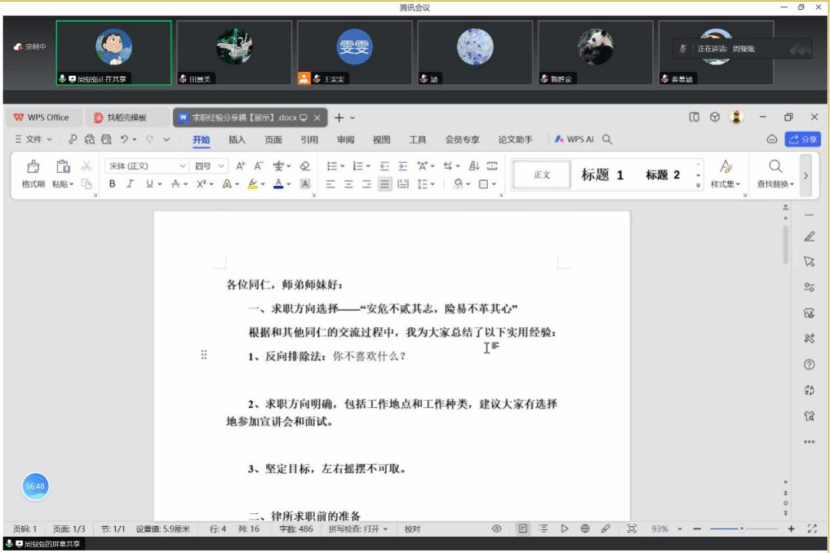
Task: Click zoom in plus button
Action: click(791, 528)
